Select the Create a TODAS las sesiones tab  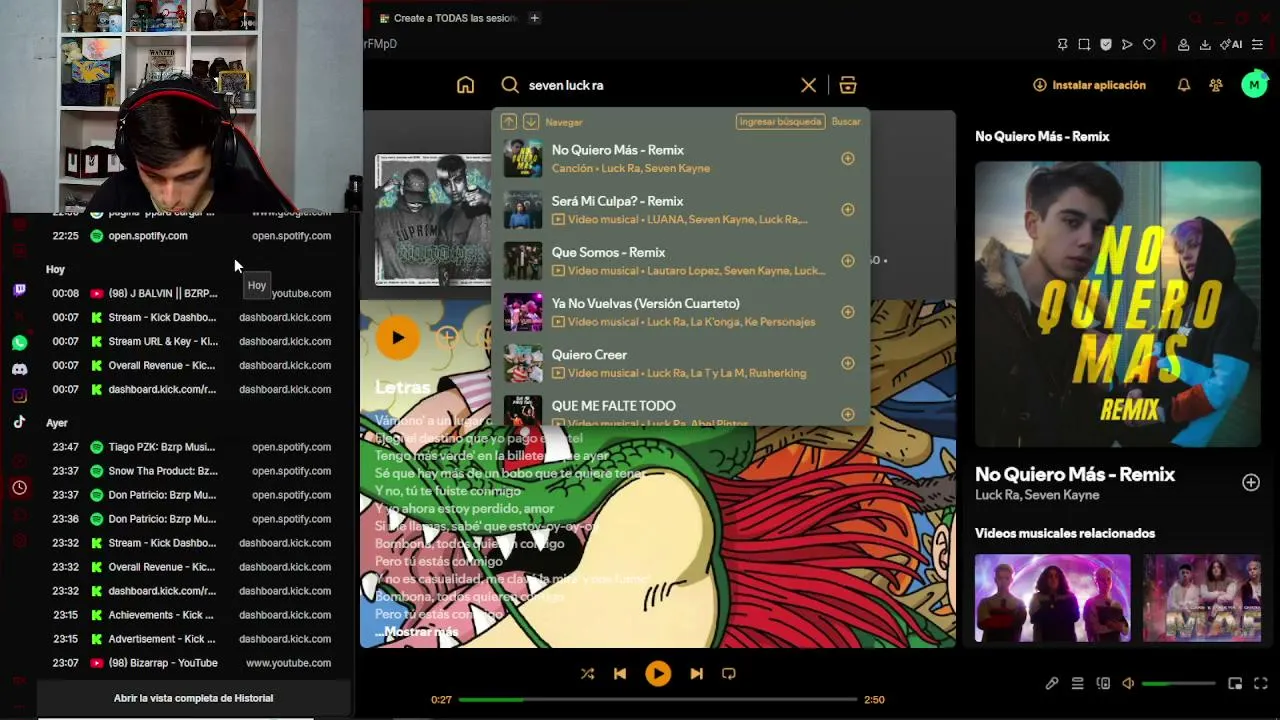click(x=448, y=18)
